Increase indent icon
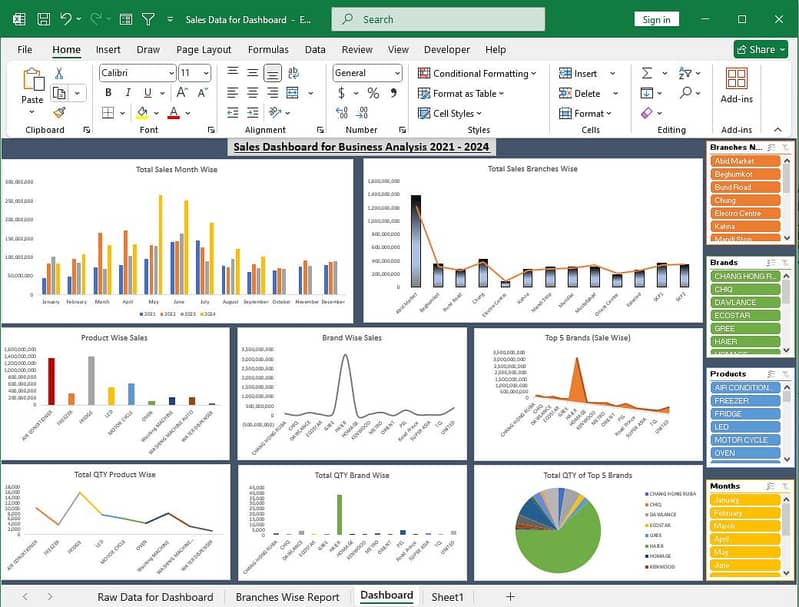Image resolution: width=799 pixels, height=607 pixels. click(x=253, y=113)
